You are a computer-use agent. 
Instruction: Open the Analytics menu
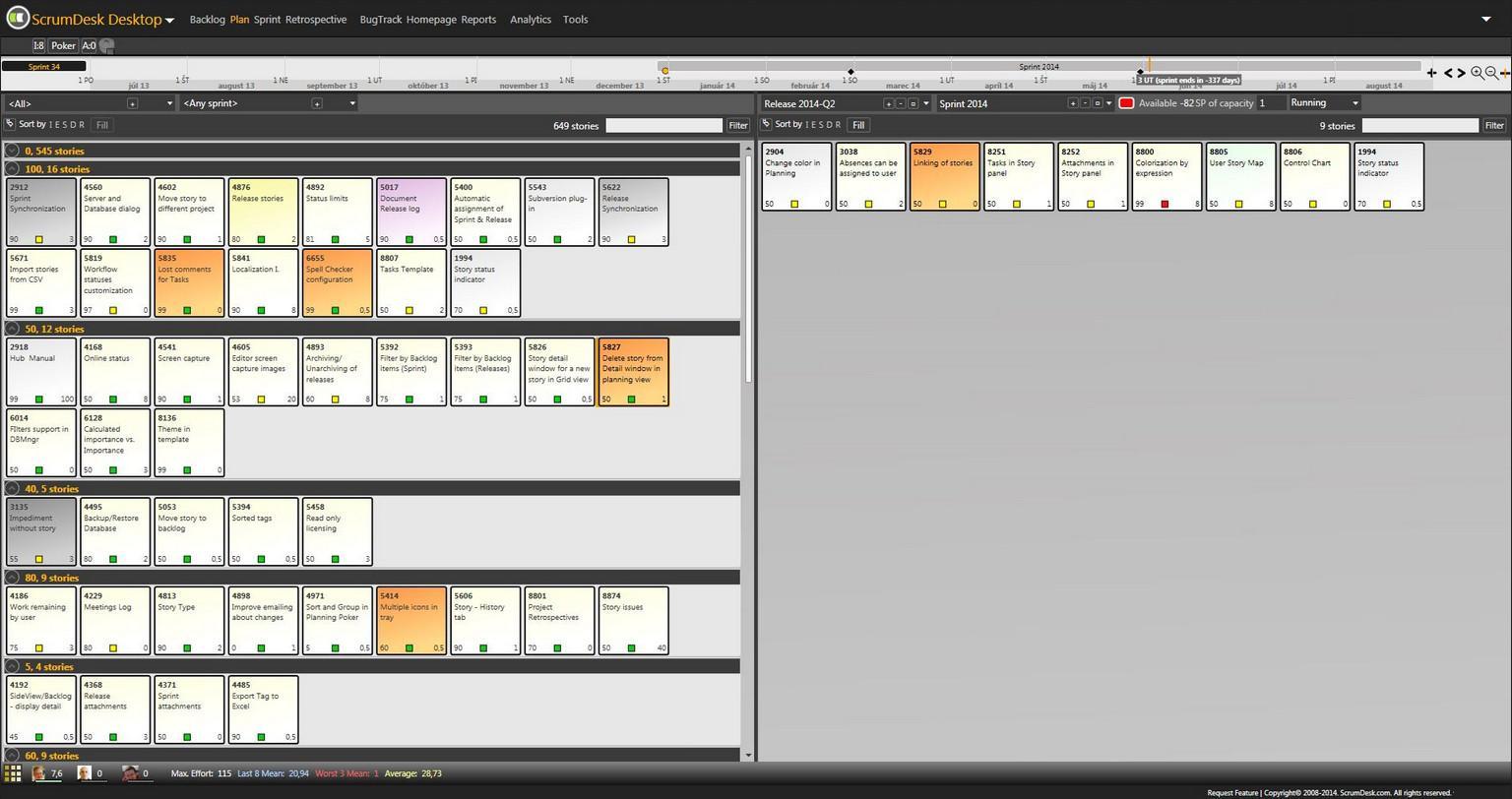click(531, 20)
